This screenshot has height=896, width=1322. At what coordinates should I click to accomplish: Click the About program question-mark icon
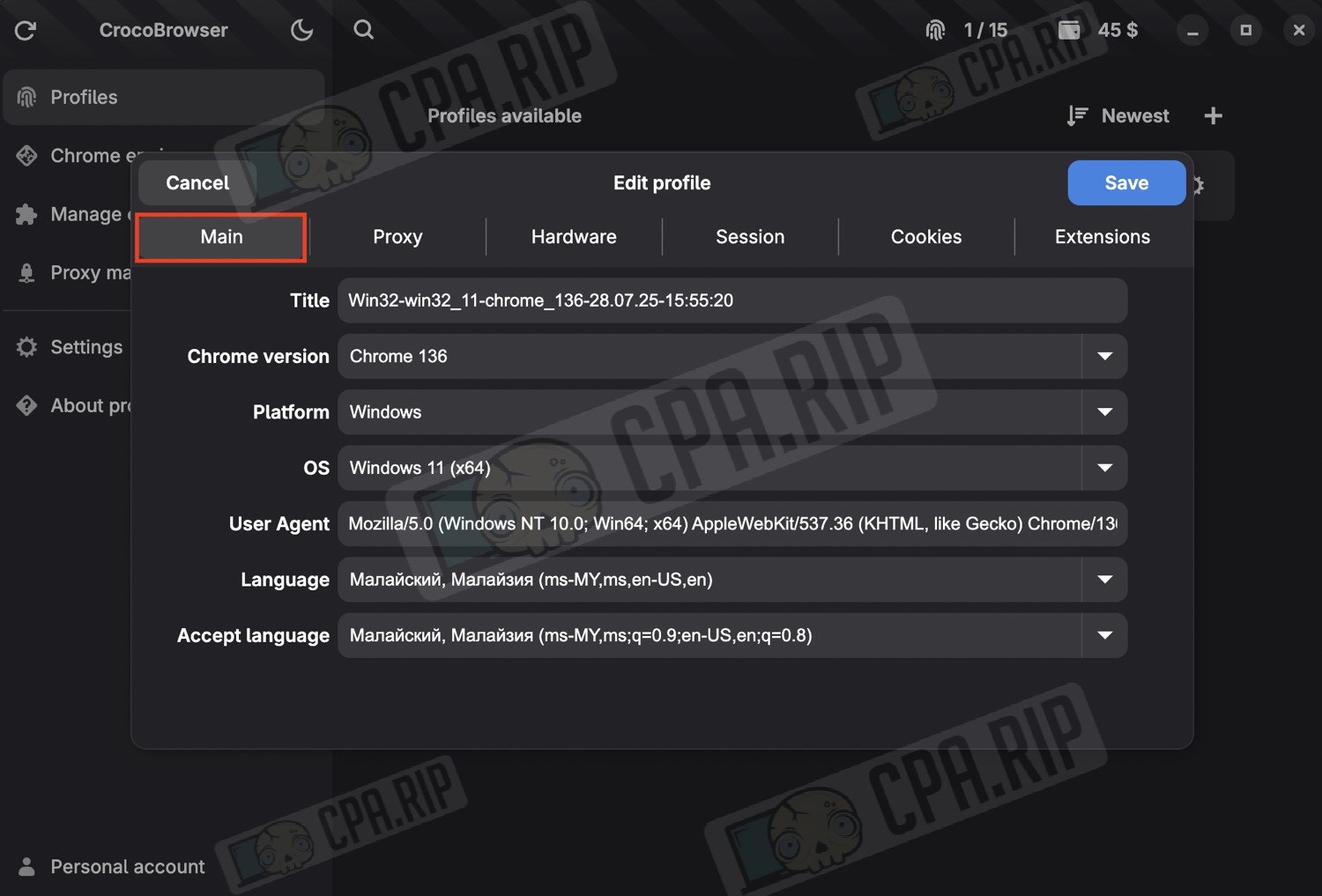tap(27, 405)
